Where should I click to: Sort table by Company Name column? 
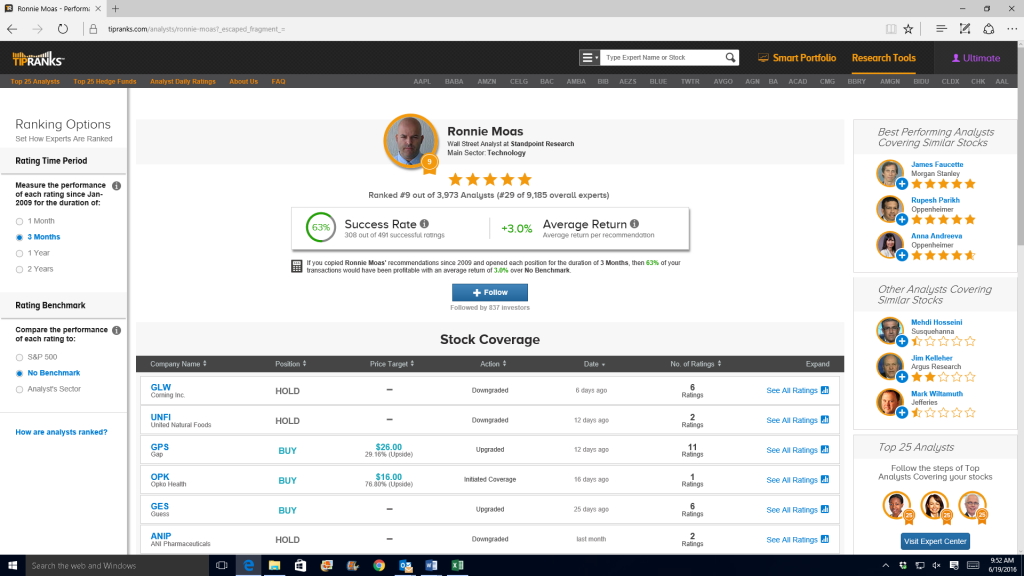coord(178,364)
